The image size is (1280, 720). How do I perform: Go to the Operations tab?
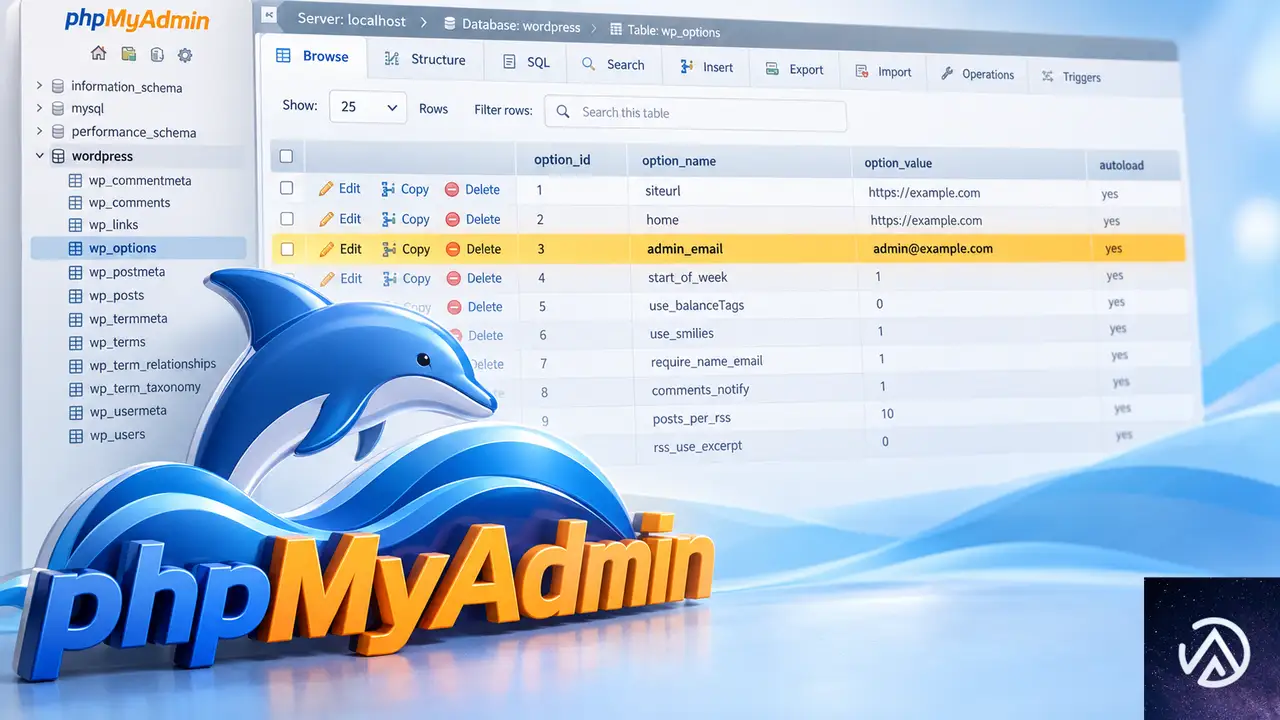click(977, 74)
